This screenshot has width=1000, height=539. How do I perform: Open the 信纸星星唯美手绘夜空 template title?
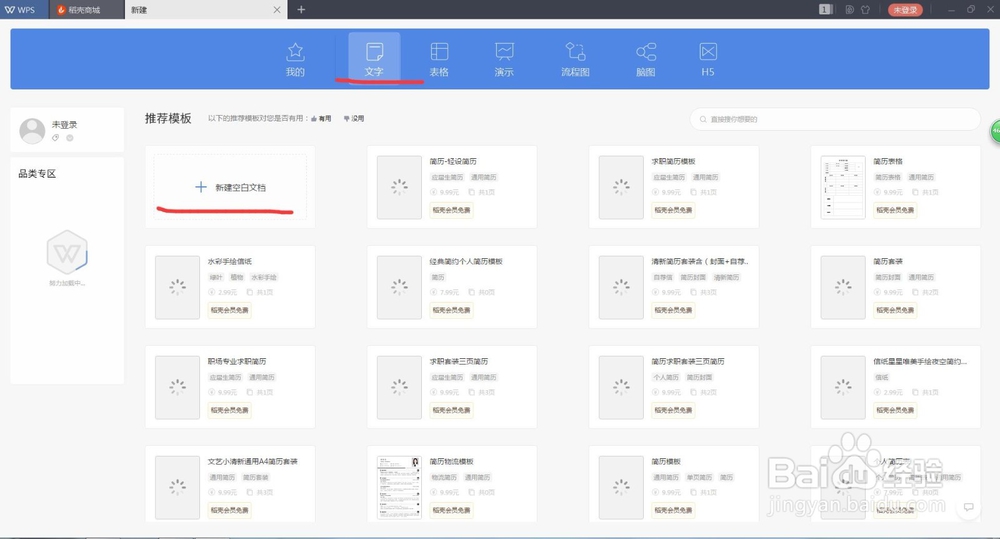(920, 362)
